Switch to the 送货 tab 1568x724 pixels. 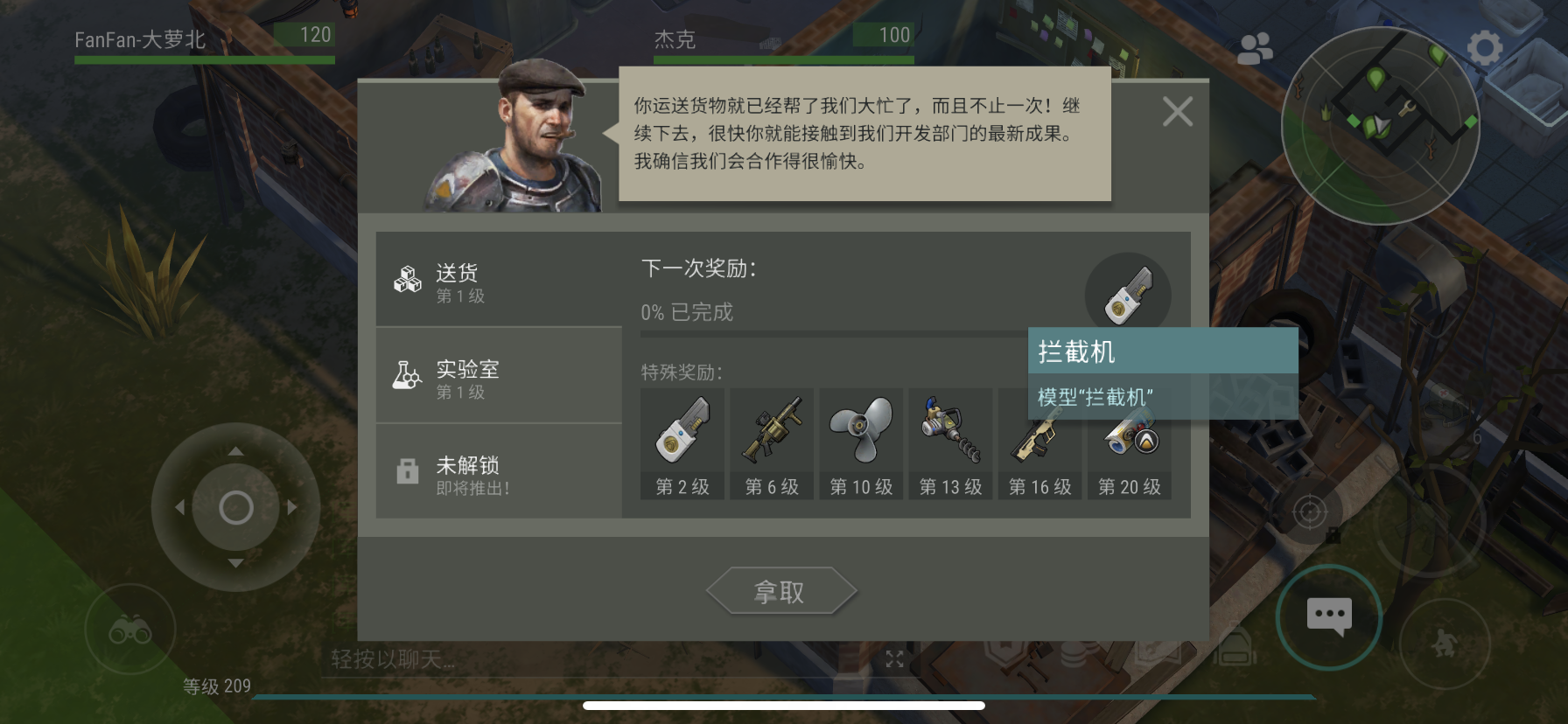coord(499,279)
